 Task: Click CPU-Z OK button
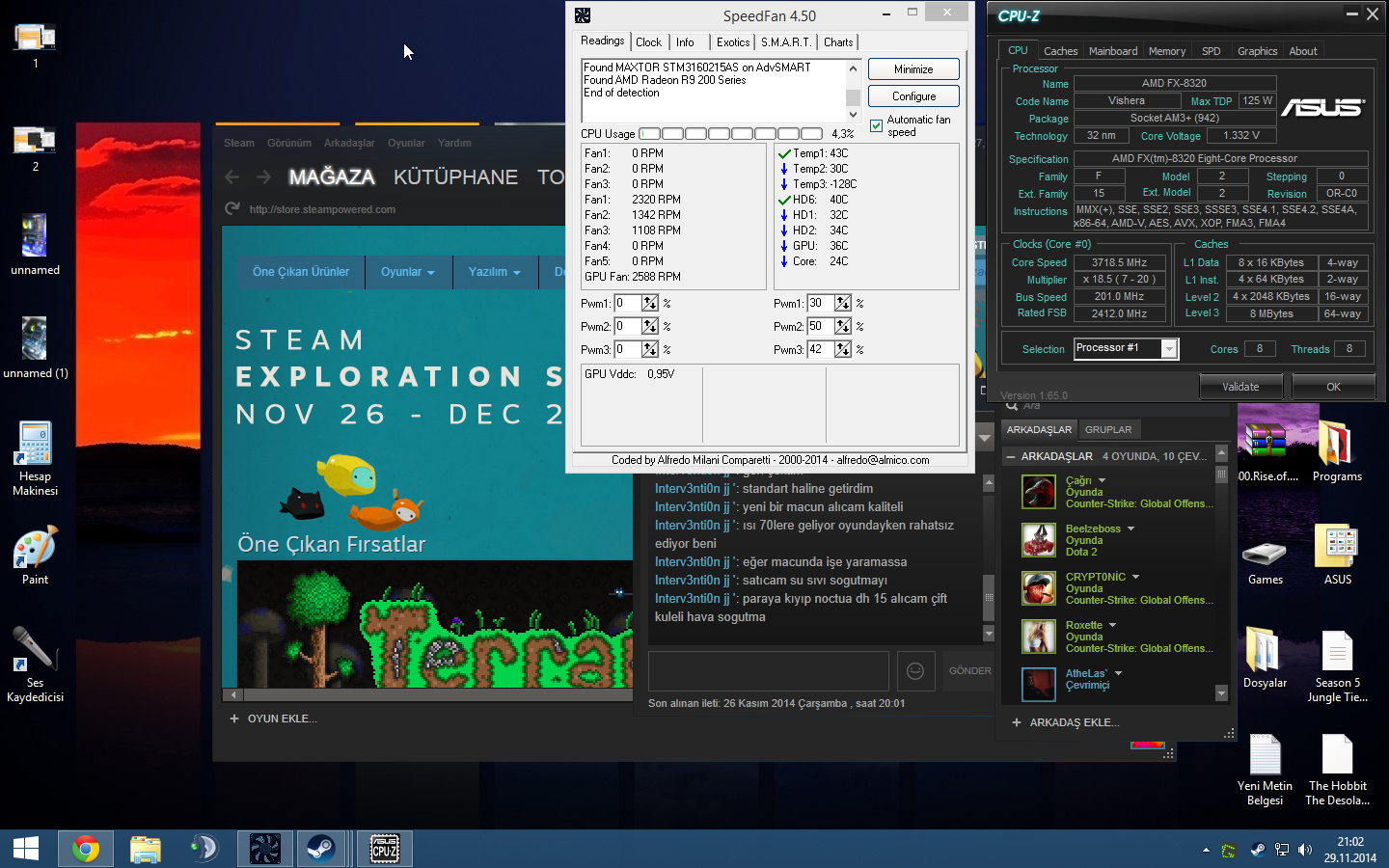[x=1333, y=387]
